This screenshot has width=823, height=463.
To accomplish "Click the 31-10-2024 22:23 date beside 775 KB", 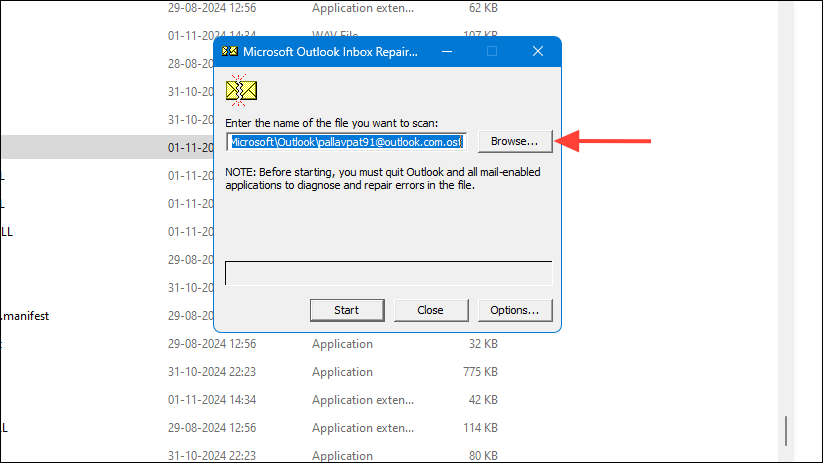I will (212, 372).
